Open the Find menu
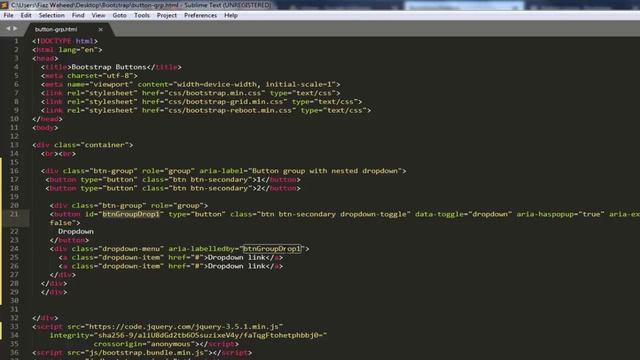 (78, 16)
